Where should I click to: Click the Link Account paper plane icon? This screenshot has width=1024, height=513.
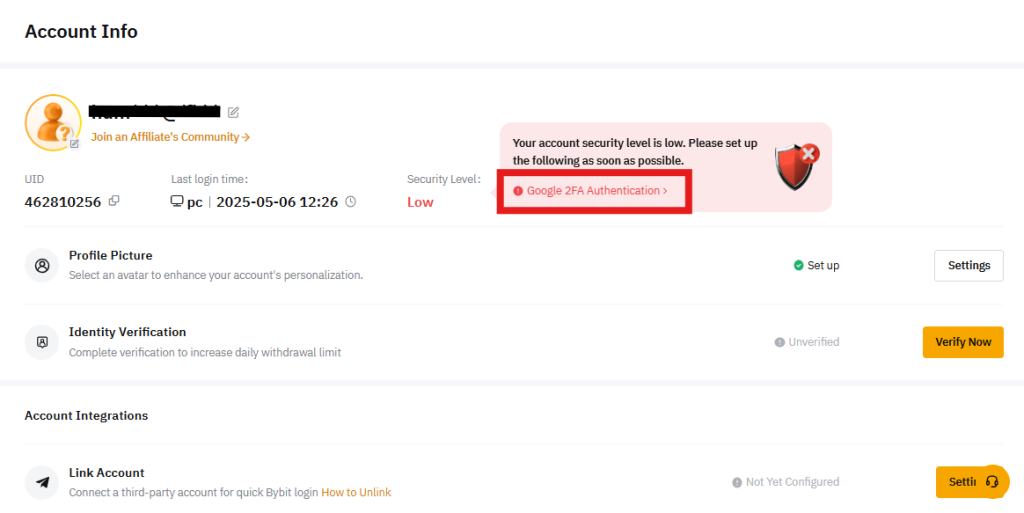click(x=42, y=482)
